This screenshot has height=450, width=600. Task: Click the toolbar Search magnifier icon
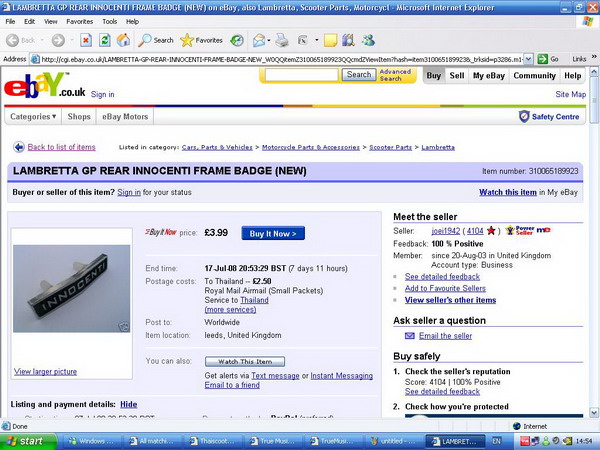(145, 40)
